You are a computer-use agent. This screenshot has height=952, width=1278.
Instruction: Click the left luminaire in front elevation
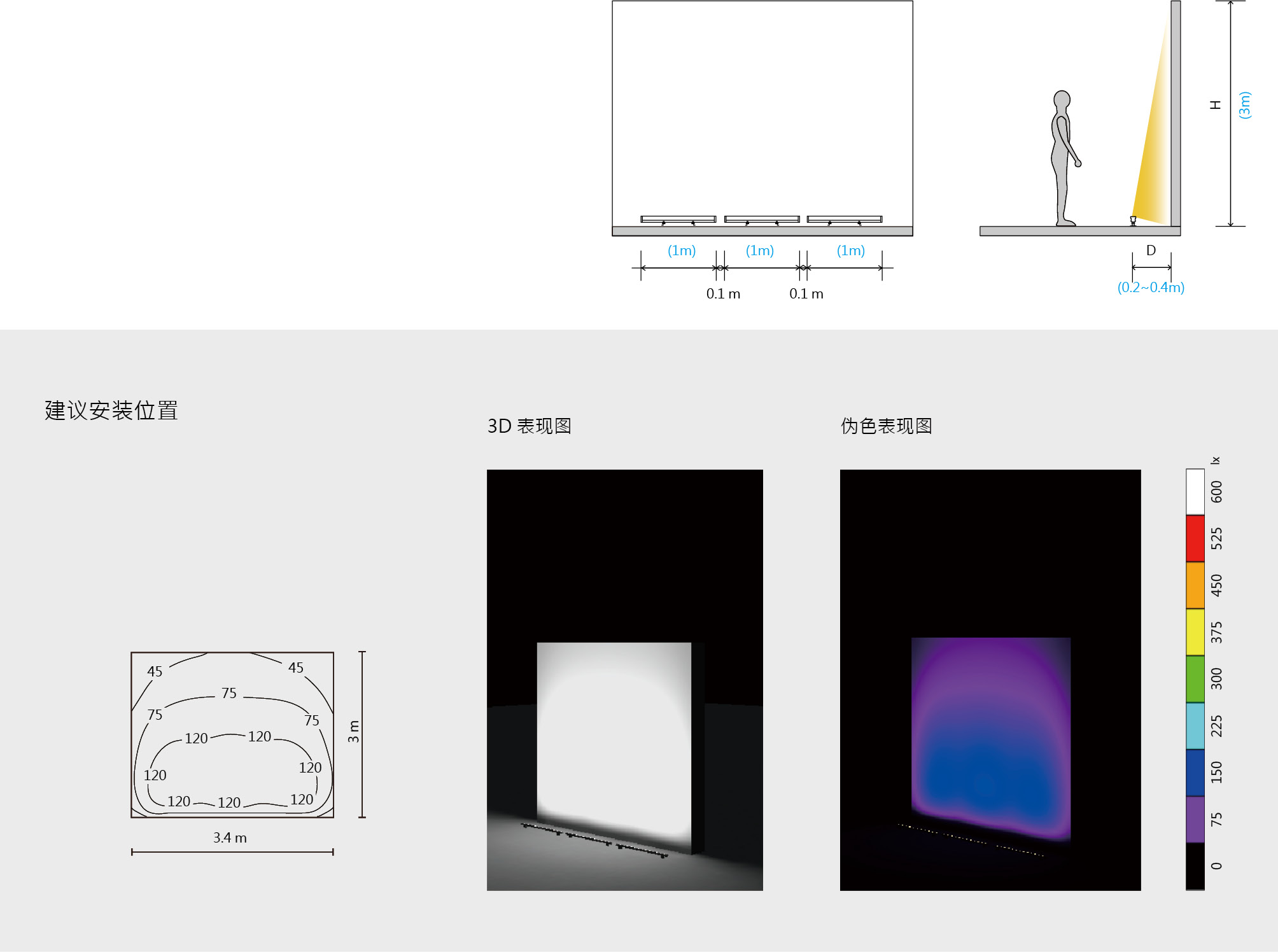click(x=678, y=220)
